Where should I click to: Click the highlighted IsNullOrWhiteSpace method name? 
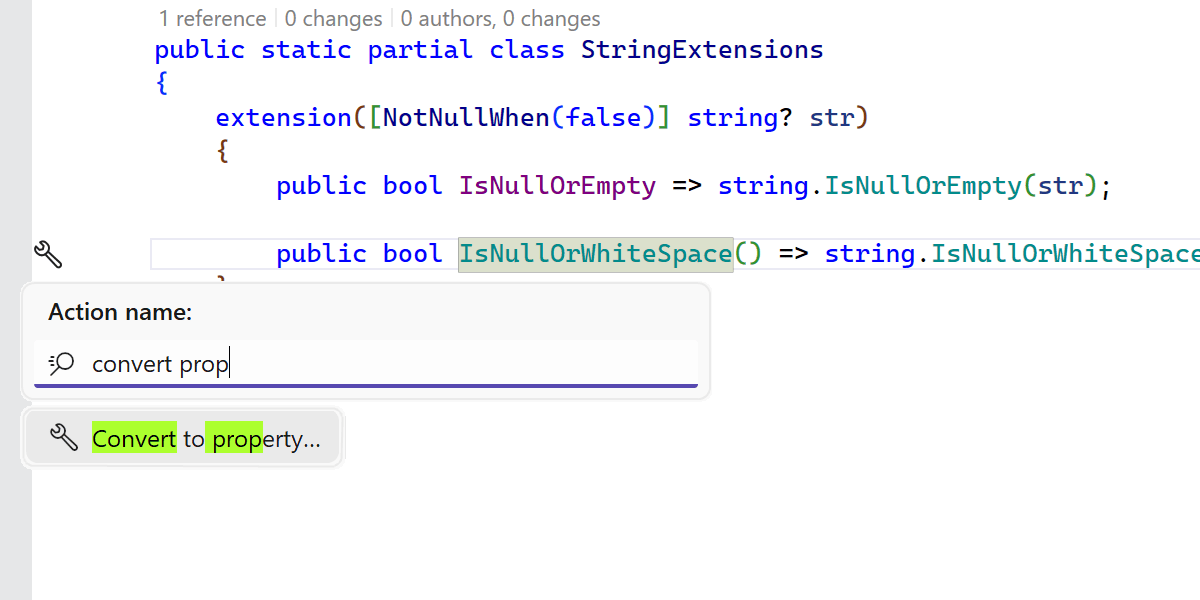595,254
